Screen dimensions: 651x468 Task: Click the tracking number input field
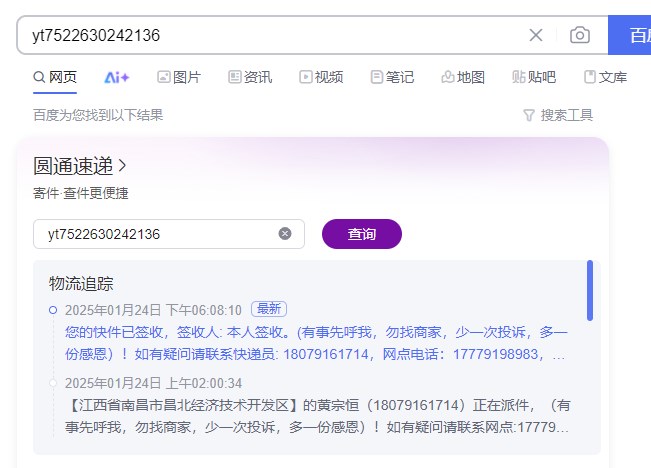pyautogui.click(x=169, y=234)
